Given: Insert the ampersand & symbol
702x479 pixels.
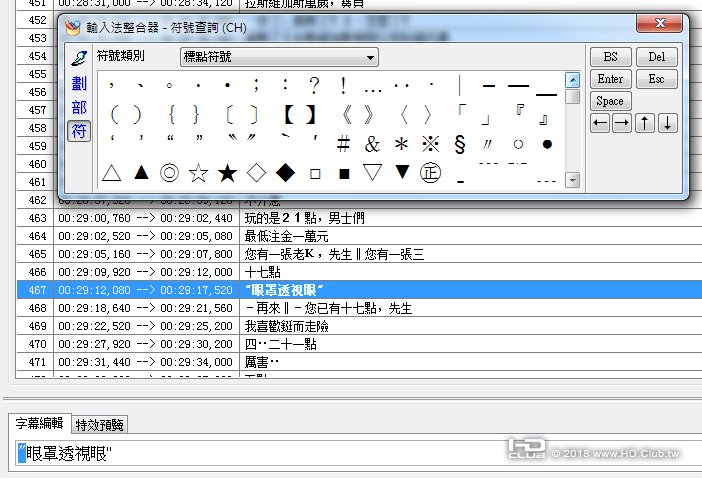Looking at the screenshot, I should click(x=372, y=144).
